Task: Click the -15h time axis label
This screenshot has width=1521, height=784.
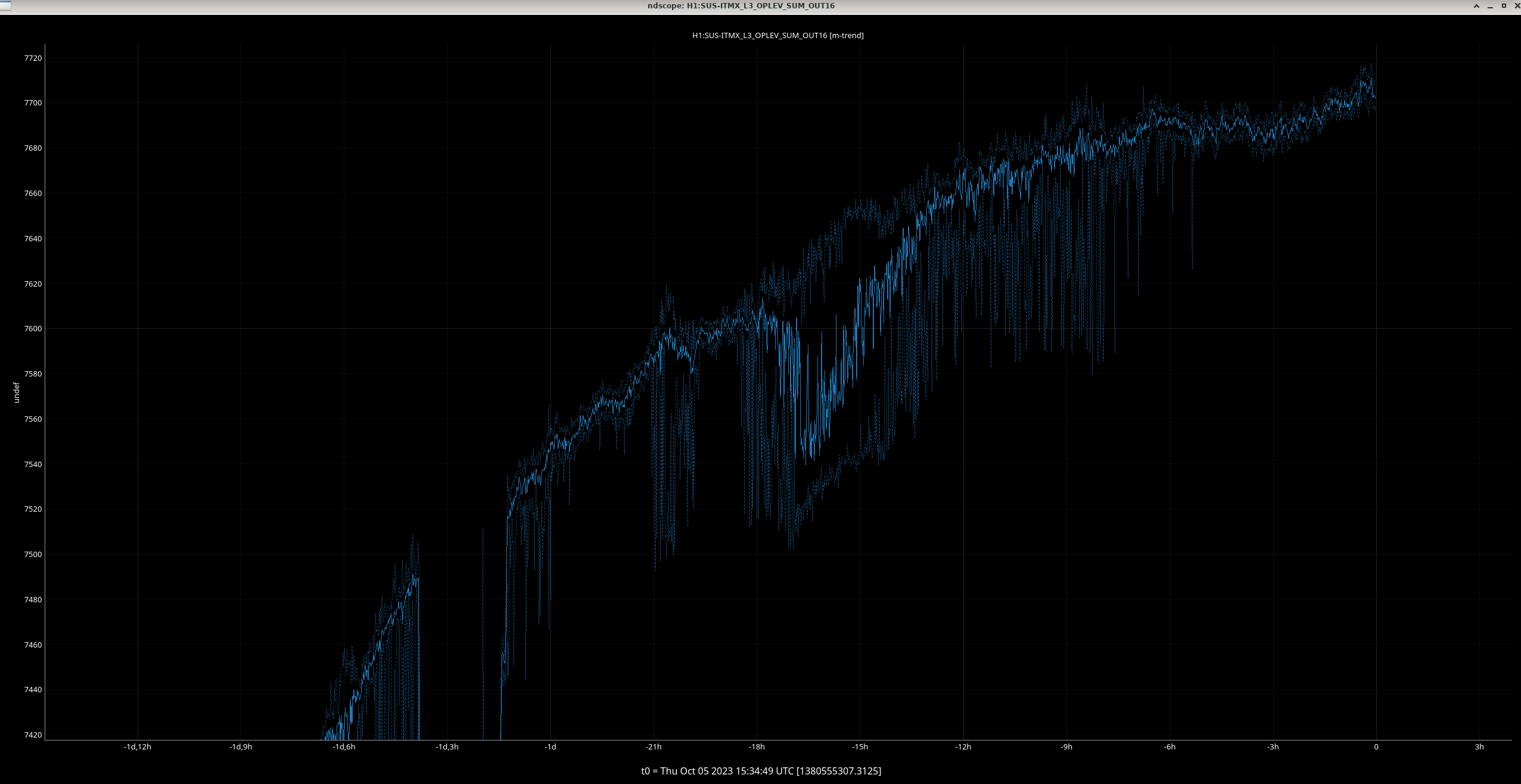Action: (x=860, y=747)
